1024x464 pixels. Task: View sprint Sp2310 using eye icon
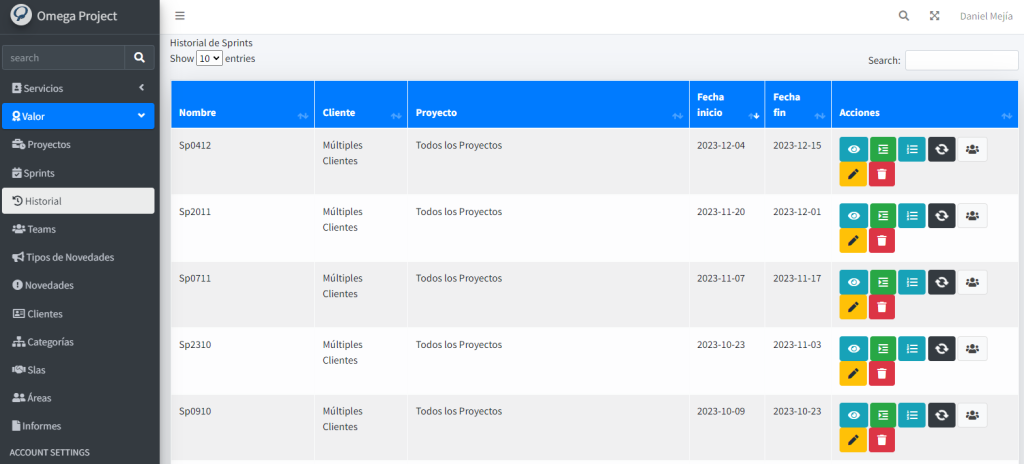[x=853, y=348]
